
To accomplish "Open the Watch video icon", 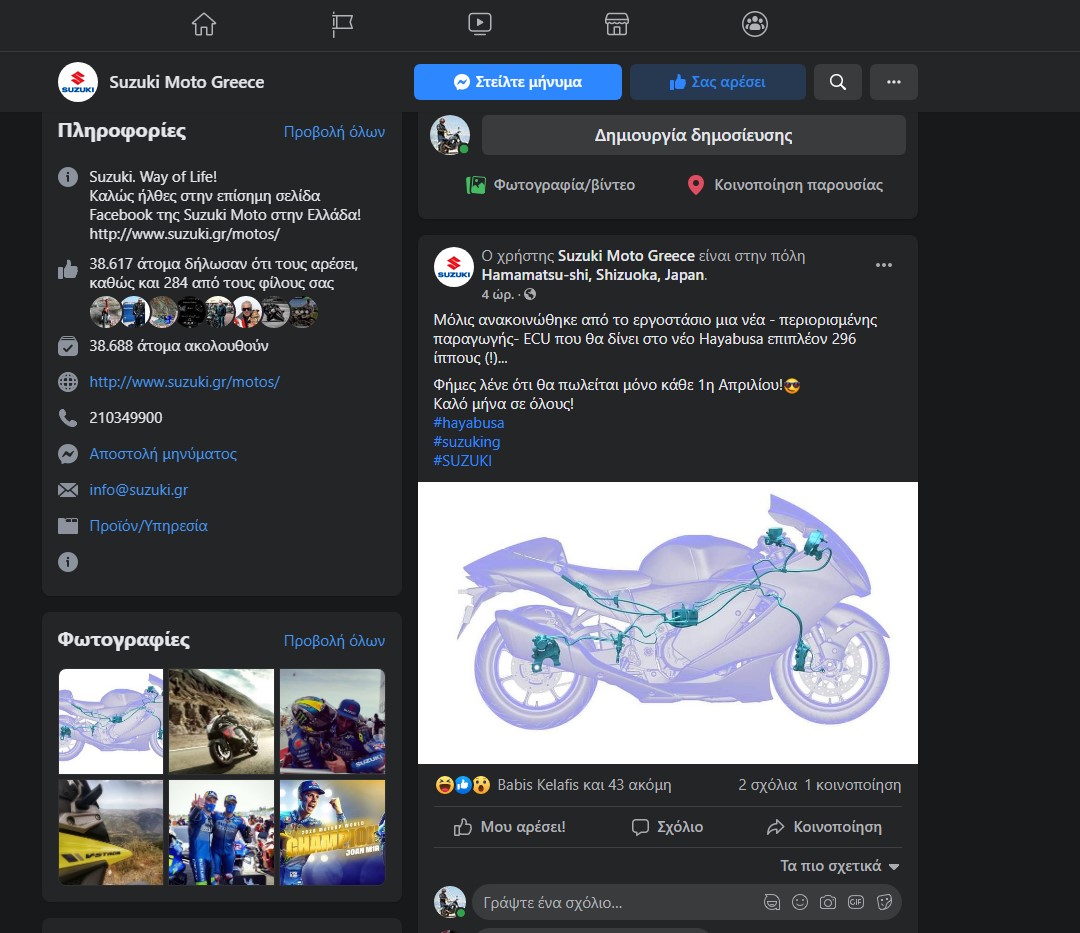I will (479, 24).
